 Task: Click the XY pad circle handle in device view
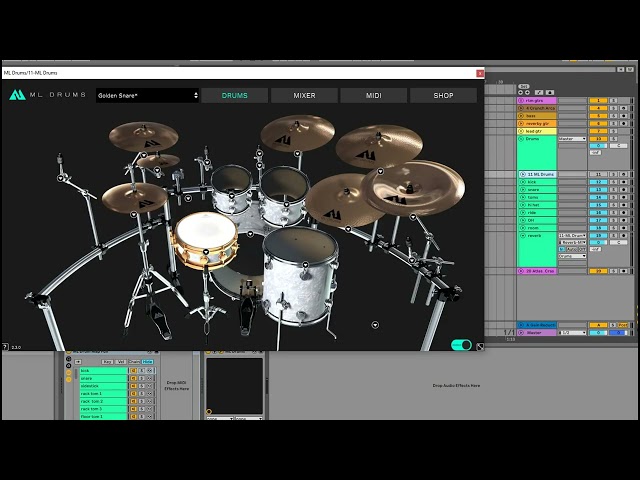click(209, 411)
